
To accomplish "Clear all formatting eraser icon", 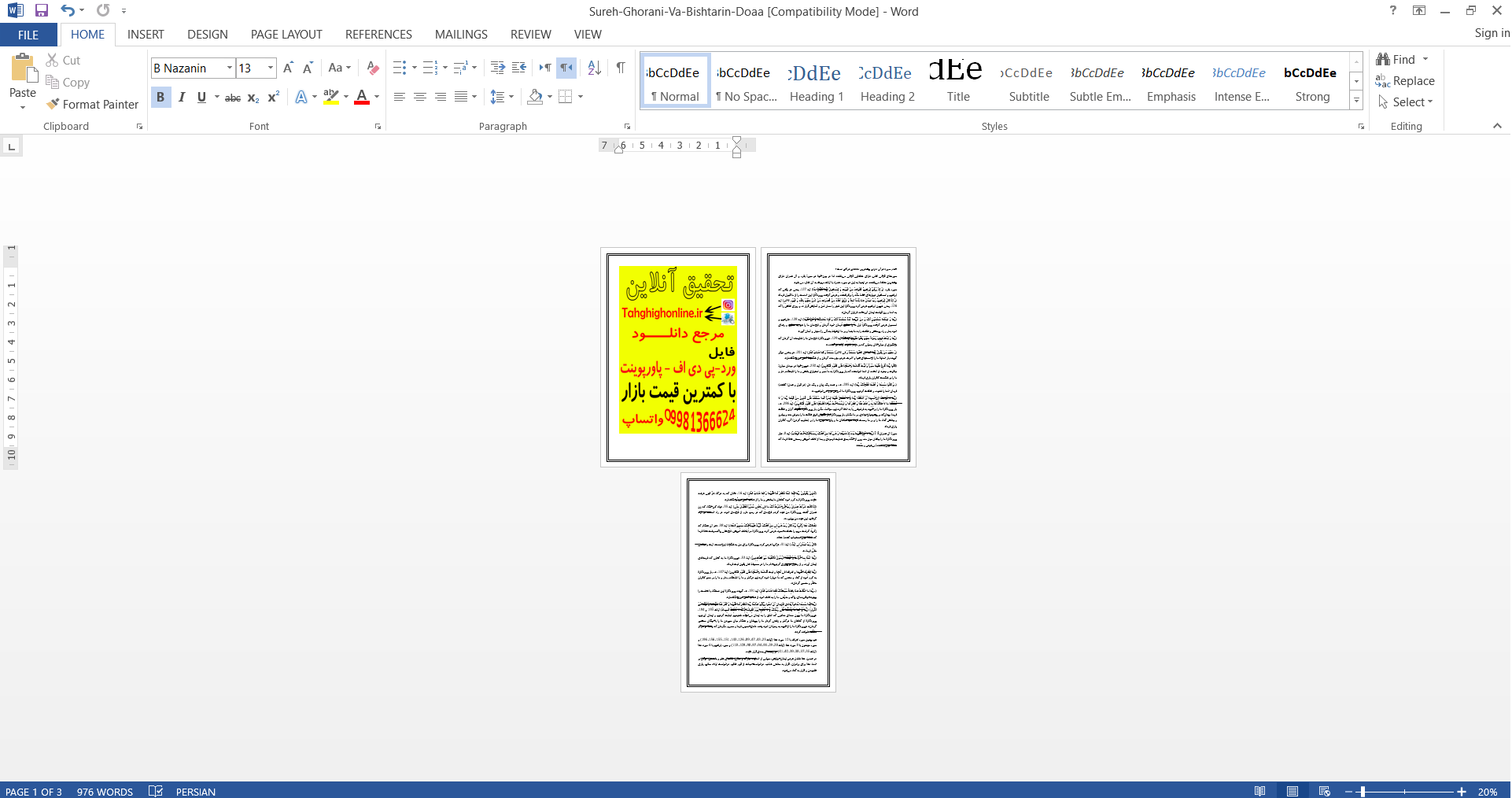I will click(x=373, y=68).
